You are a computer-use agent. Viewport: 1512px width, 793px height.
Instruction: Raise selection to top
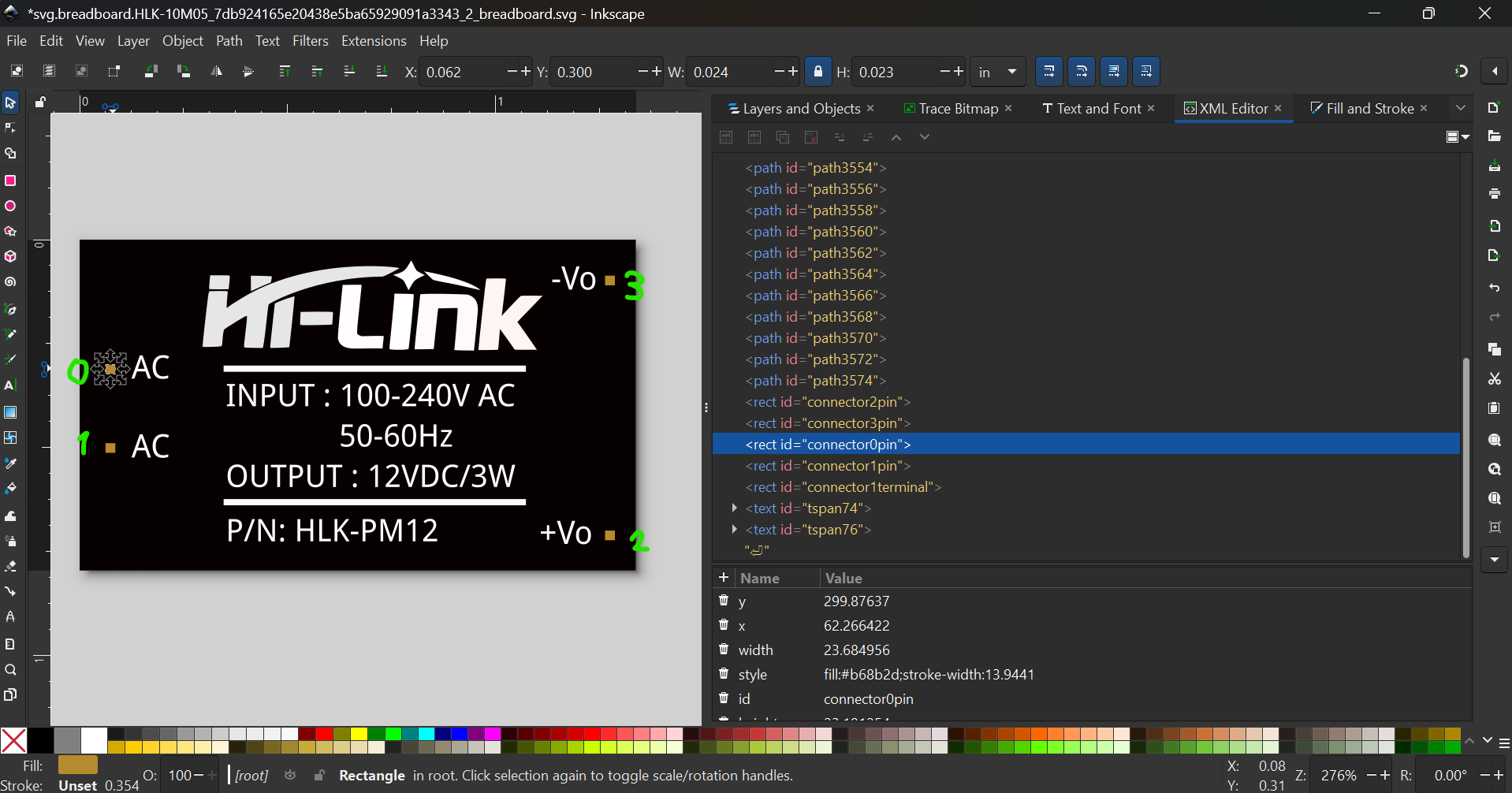pos(285,71)
